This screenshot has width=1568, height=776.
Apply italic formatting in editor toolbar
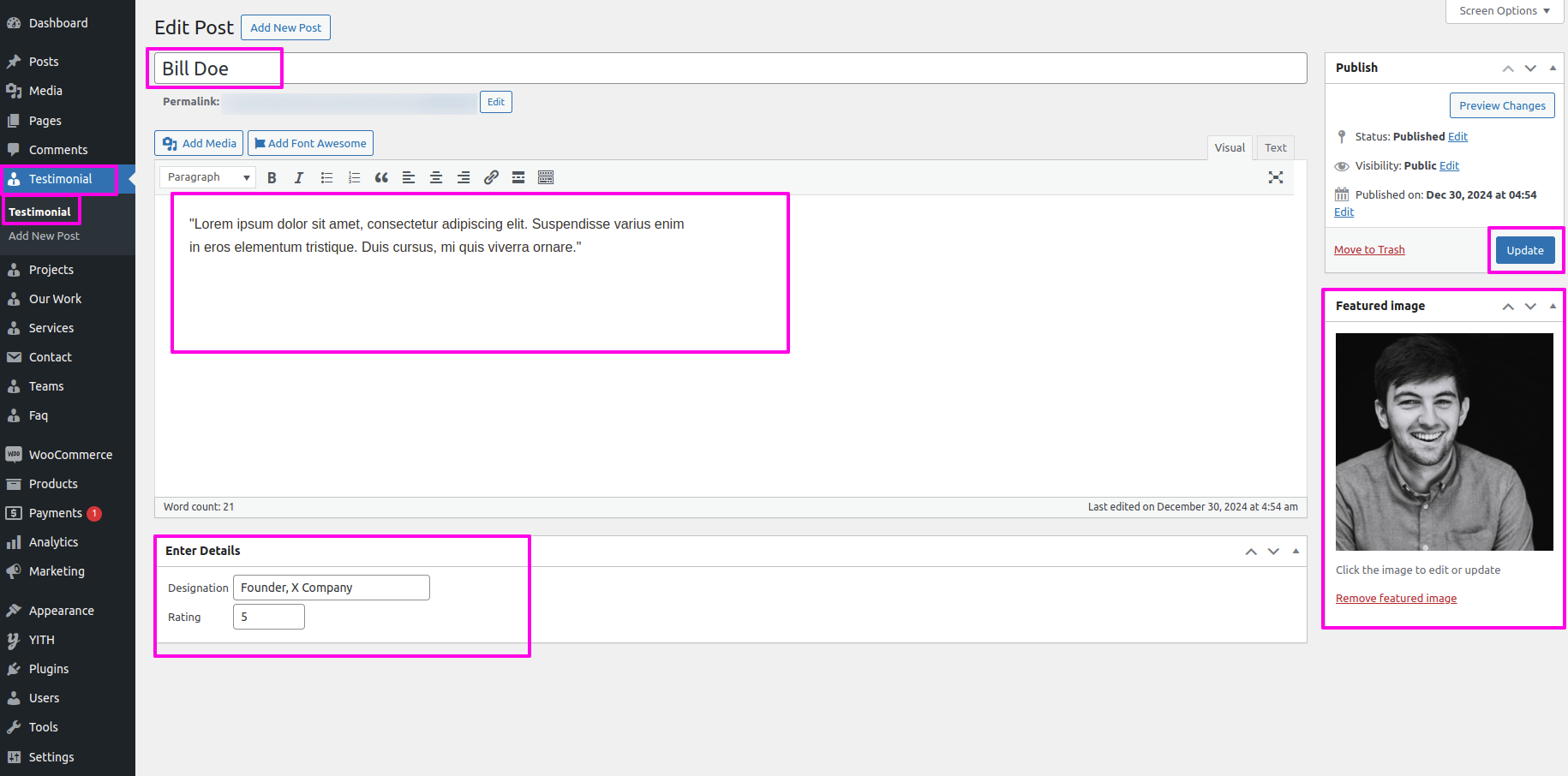(299, 177)
